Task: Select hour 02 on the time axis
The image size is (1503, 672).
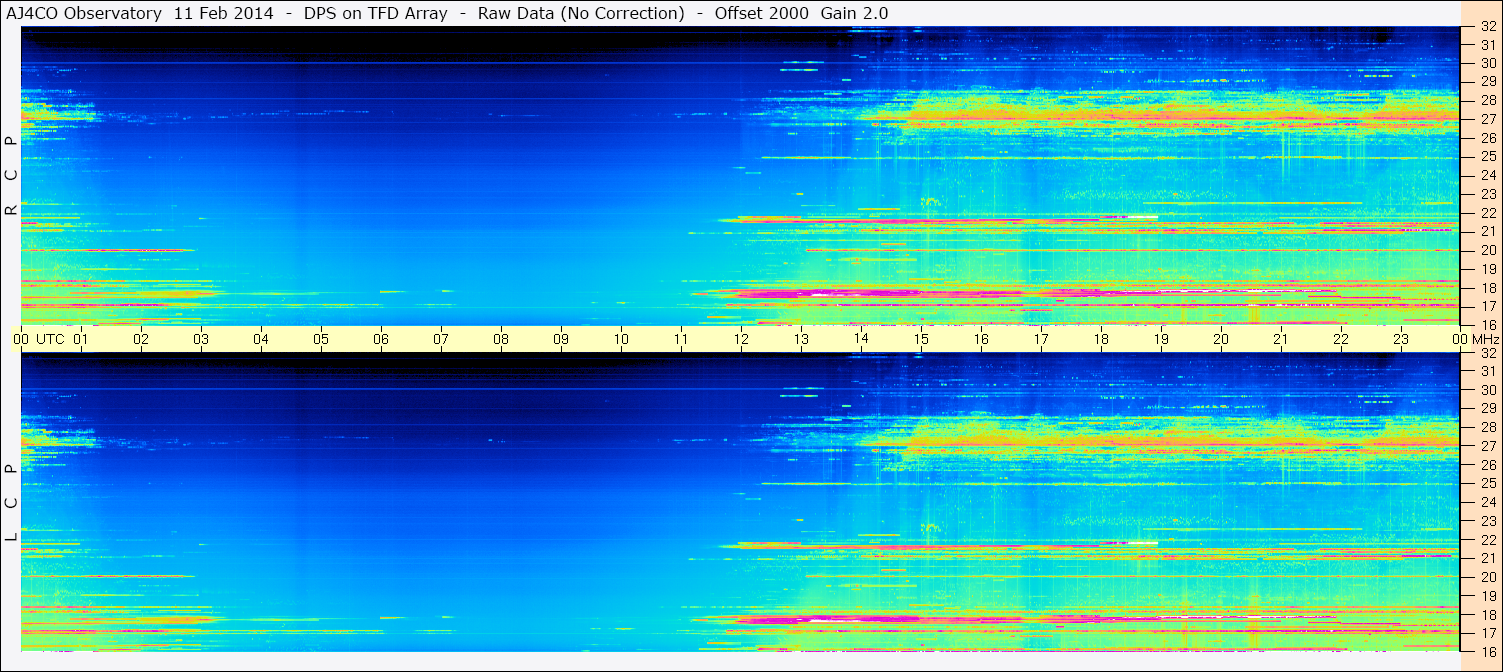Action: click(141, 339)
